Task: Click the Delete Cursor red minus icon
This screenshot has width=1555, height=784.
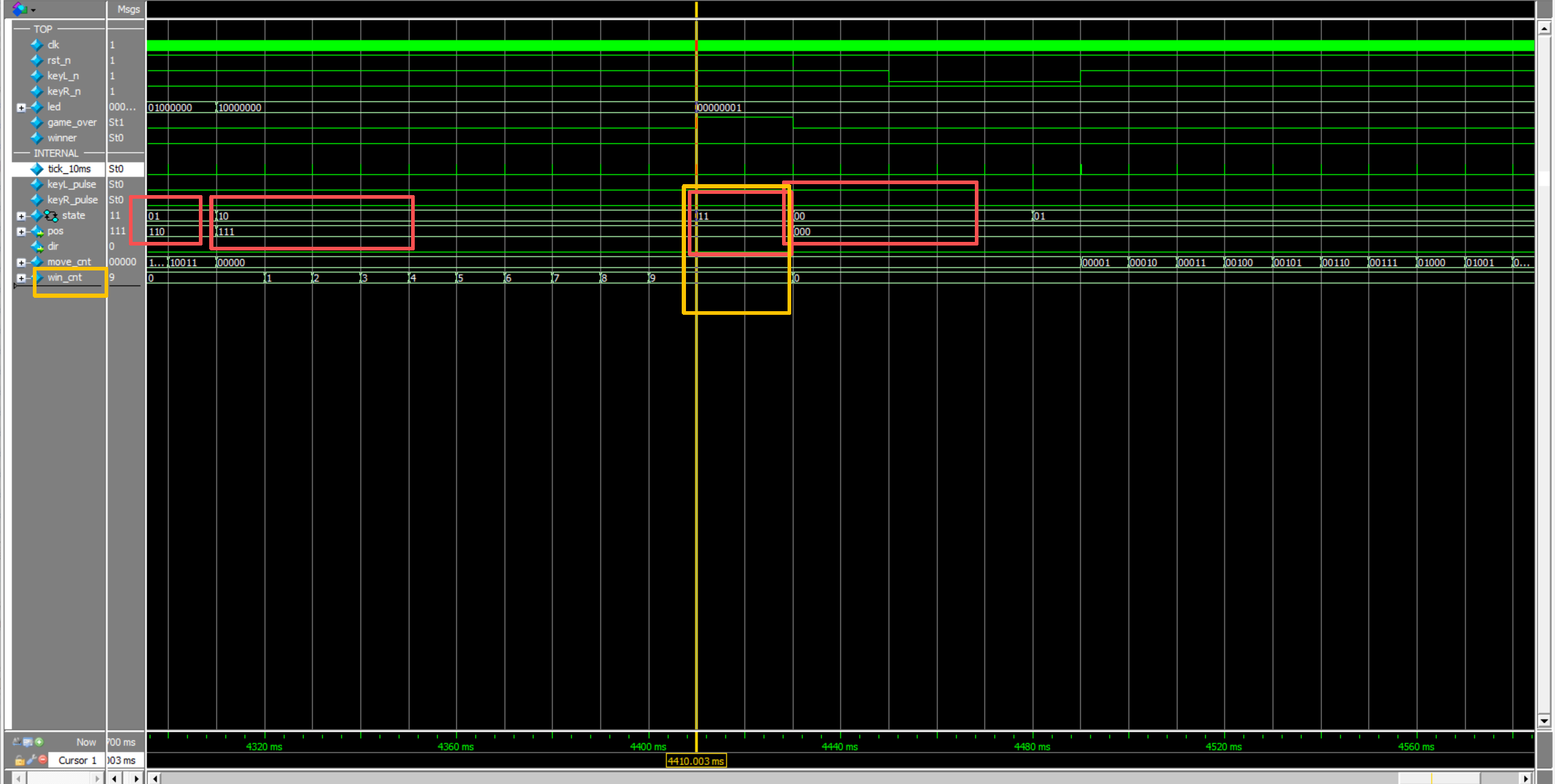Action: click(43, 760)
